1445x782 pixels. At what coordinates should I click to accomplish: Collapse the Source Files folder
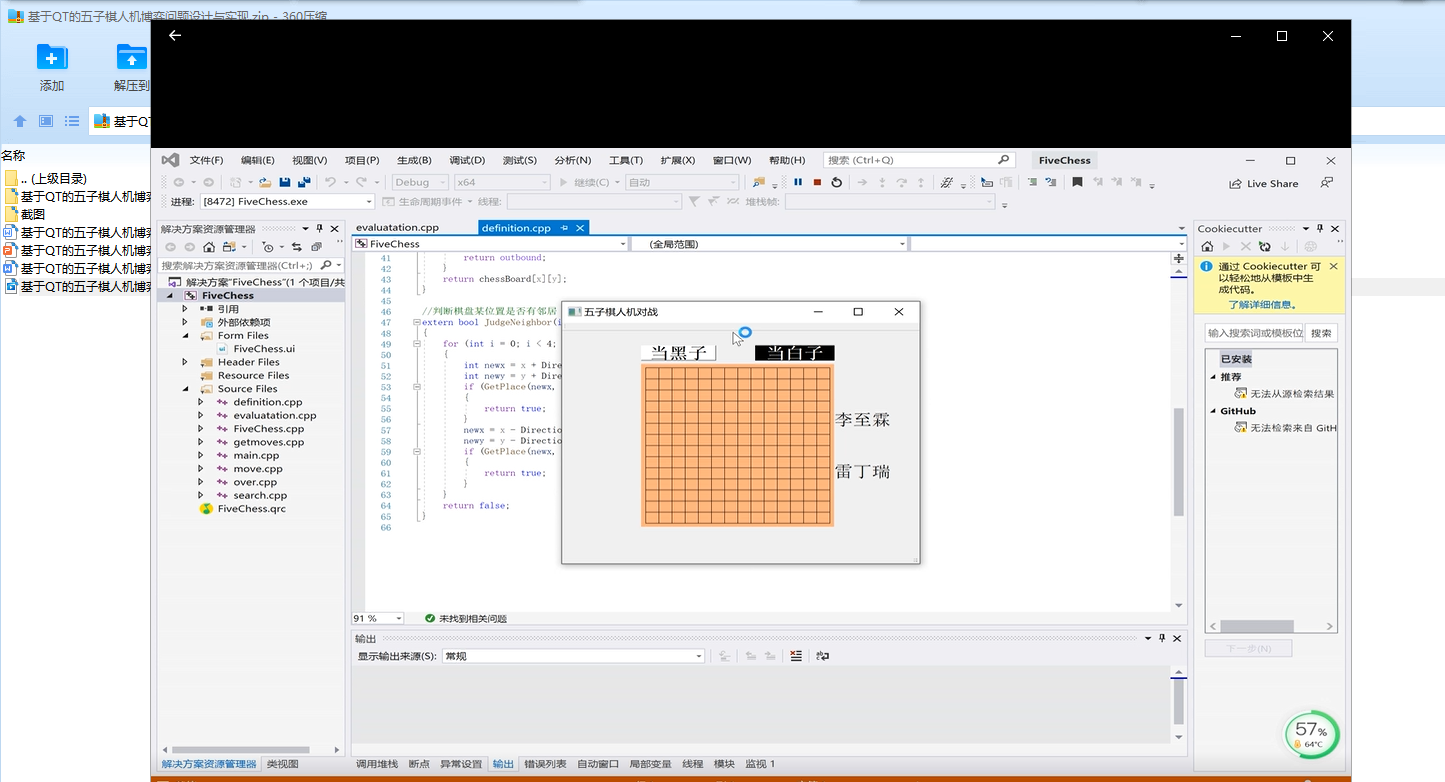(x=185, y=389)
